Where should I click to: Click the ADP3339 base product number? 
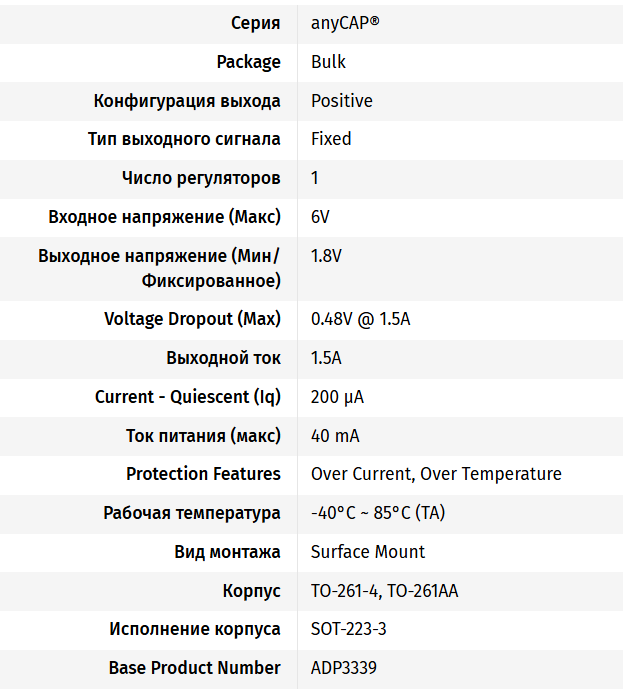point(343,668)
